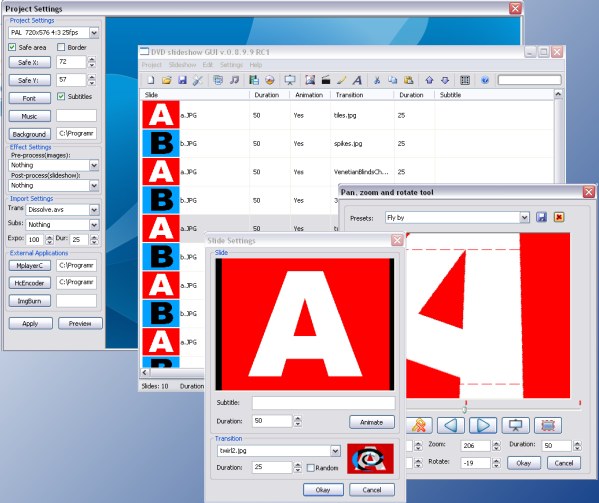Click the Save project floppy icon in the main toolbar
This screenshot has width=599, height=503.
182,80
